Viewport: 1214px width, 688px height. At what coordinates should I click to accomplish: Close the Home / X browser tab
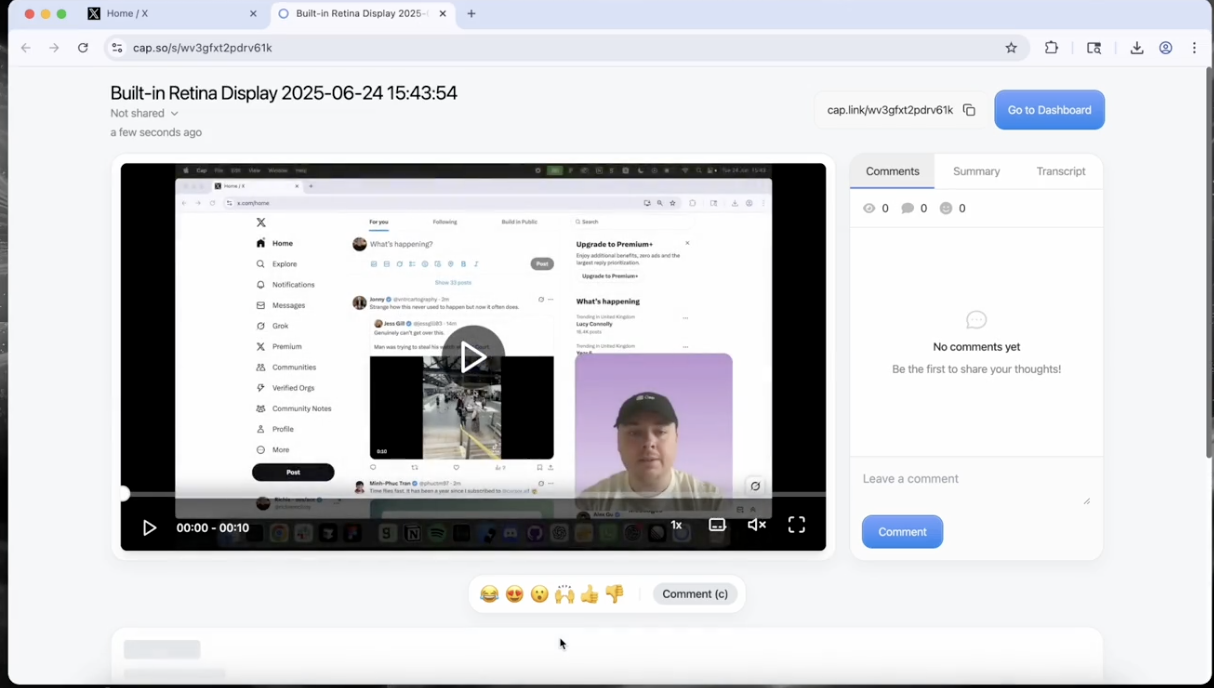click(253, 14)
